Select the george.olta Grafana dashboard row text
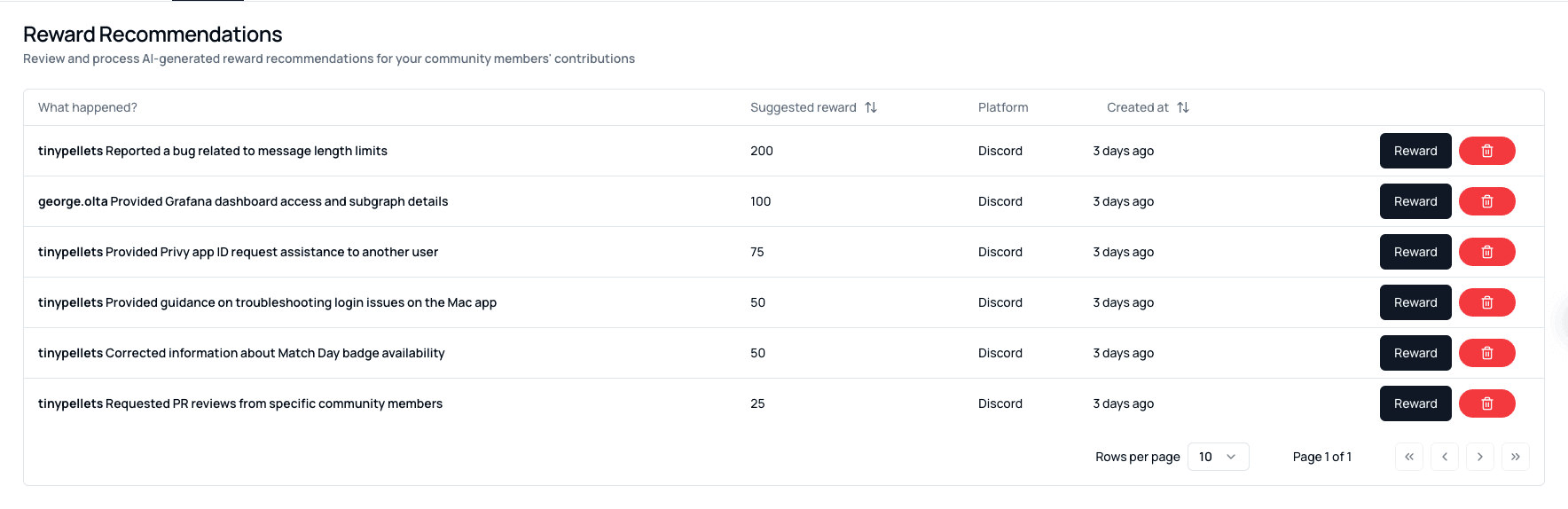Screen dimensions: 1568x509 pos(243,201)
